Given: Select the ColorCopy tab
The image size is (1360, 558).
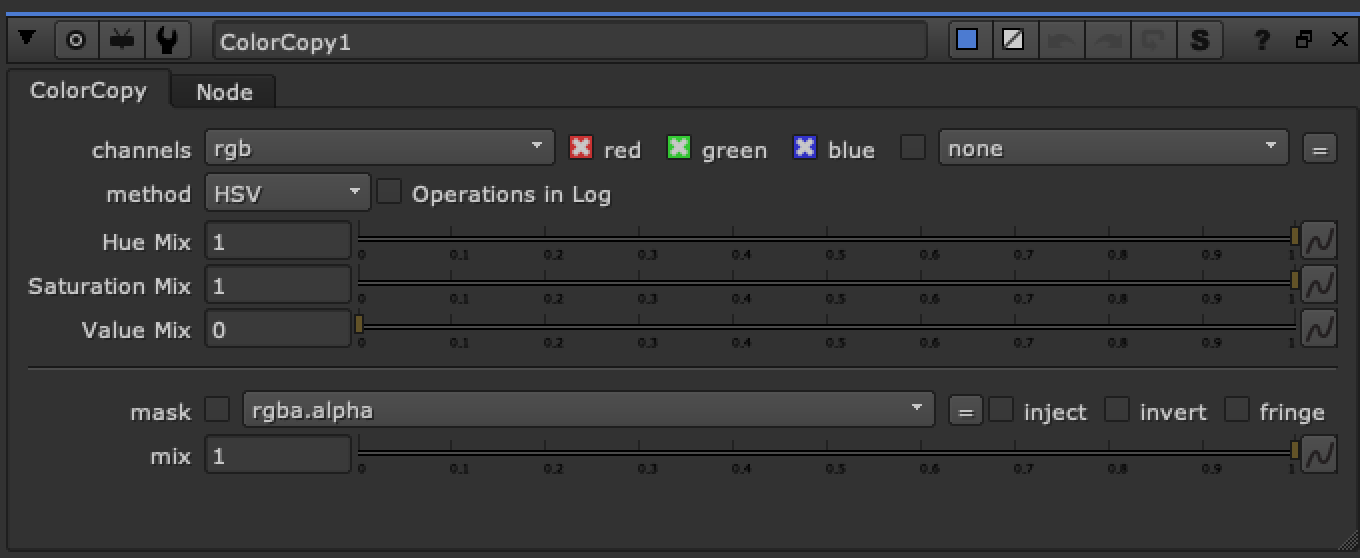Looking at the screenshot, I should point(88,91).
